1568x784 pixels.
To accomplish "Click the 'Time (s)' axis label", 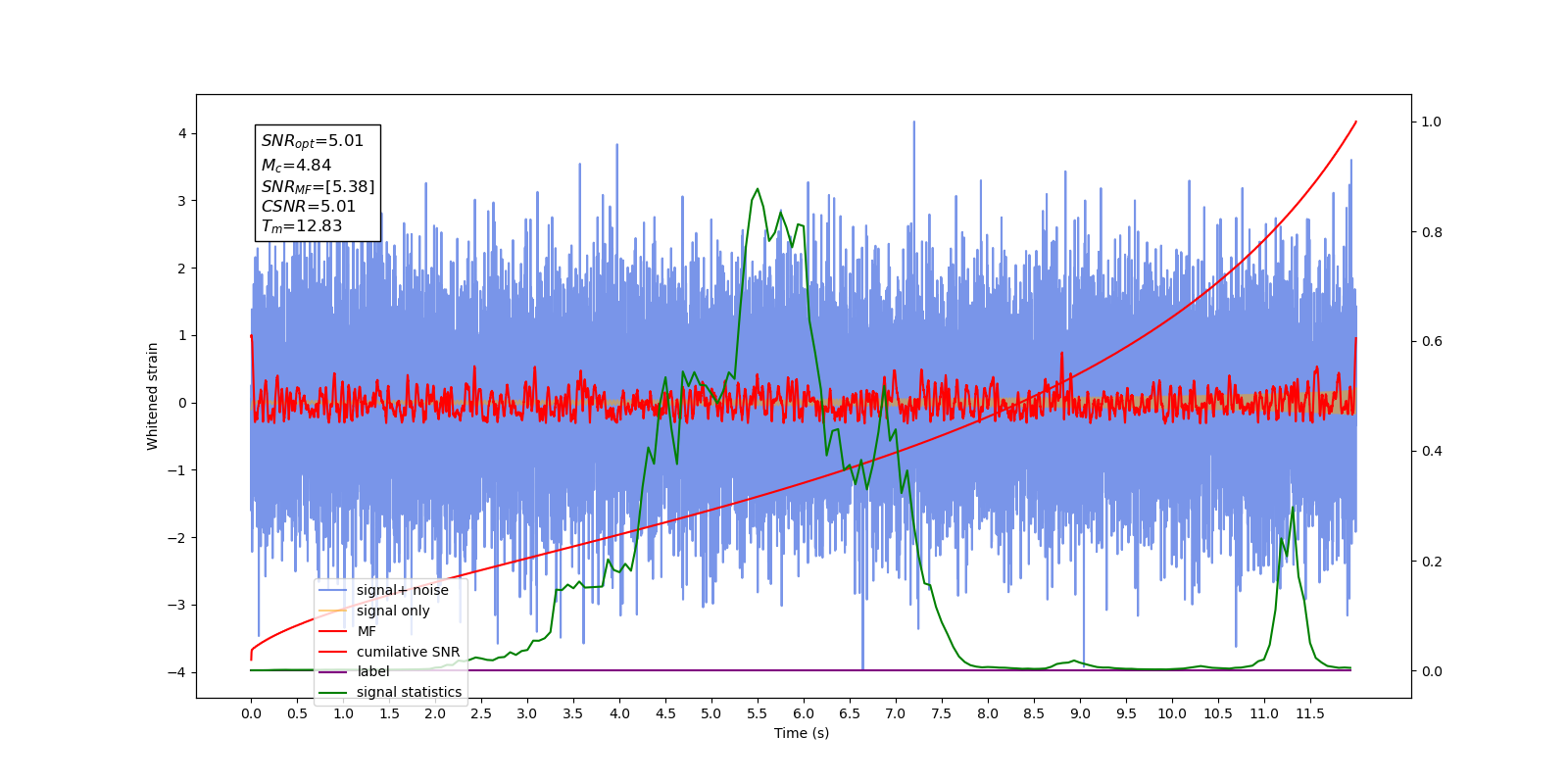I will pyautogui.click(x=802, y=733).
